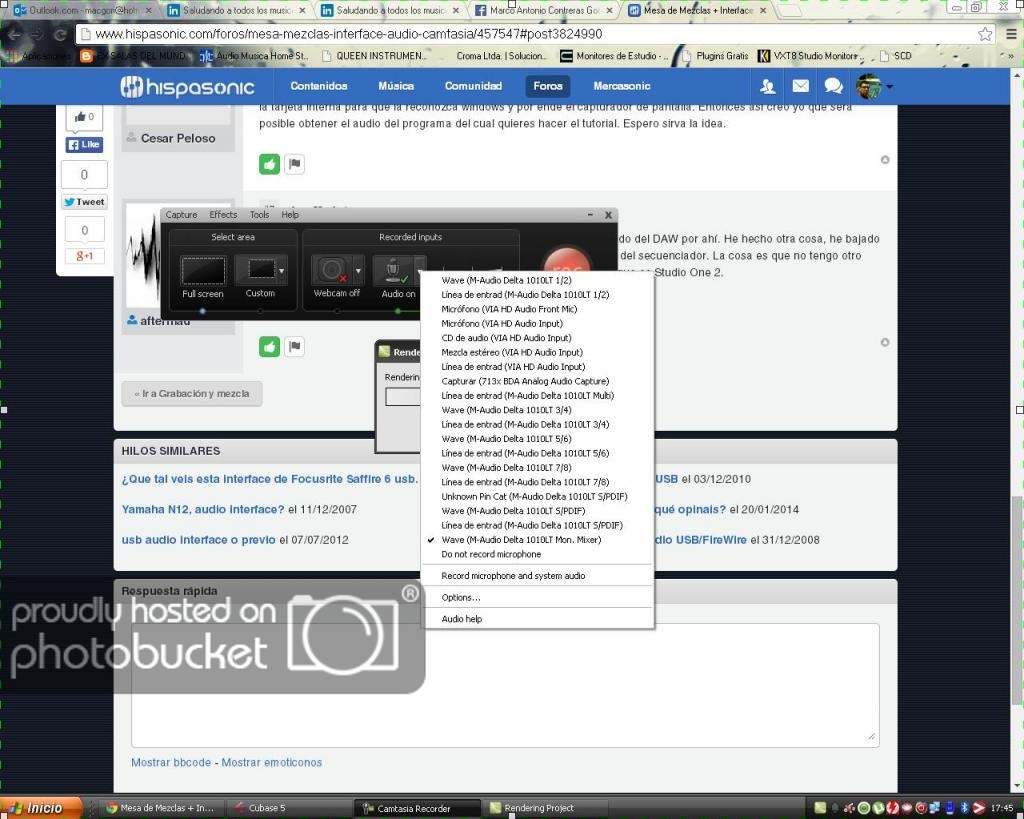1024x819 pixels.
Task: Click the red rec button
Action: click(x=567, y=262)
